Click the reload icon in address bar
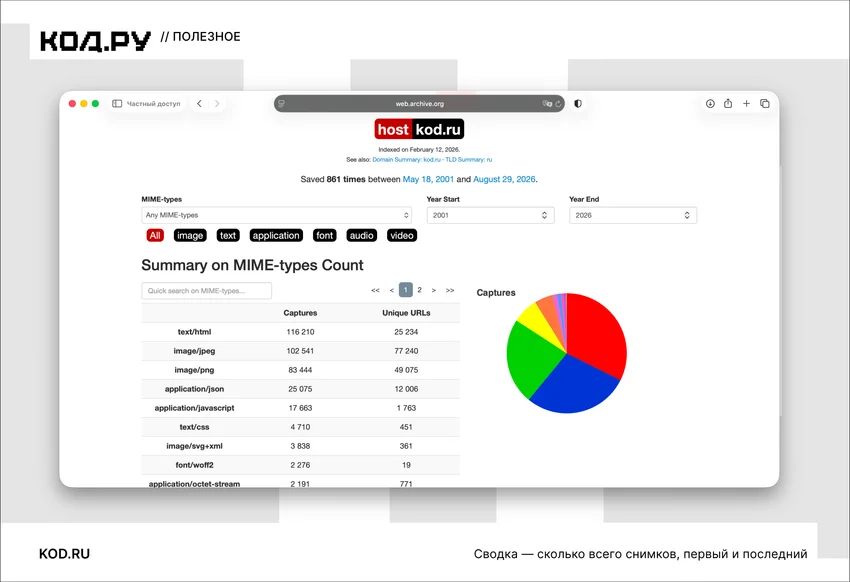 (558, 104)
